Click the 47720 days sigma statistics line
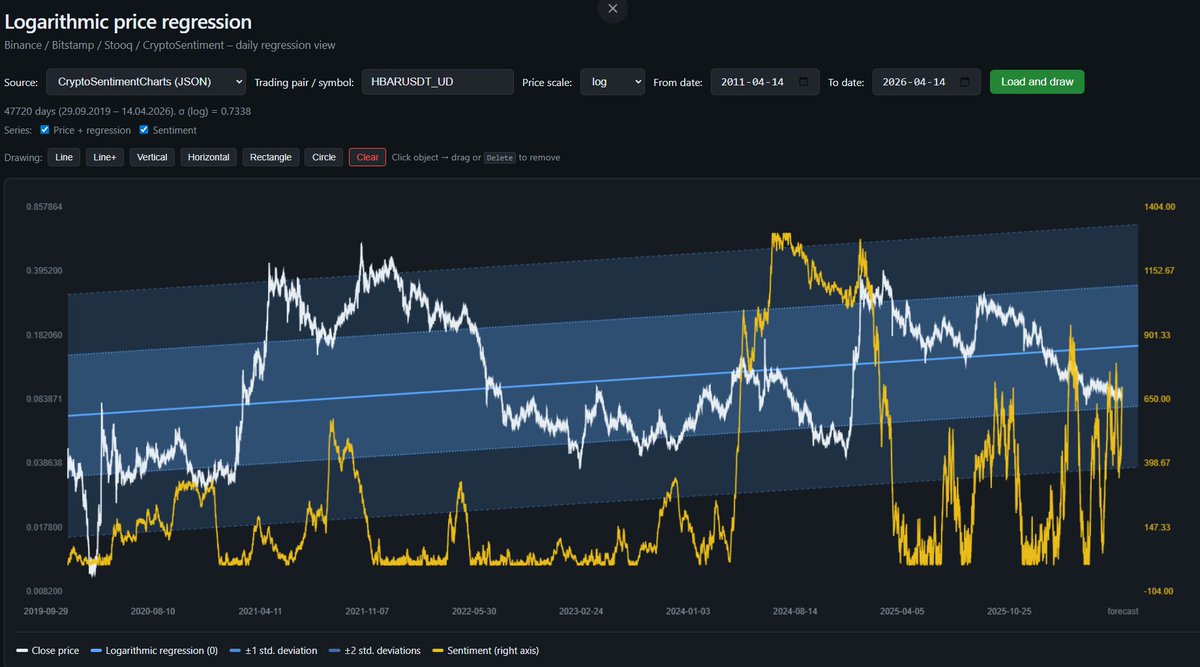This screenshot has width=1200, height=667. click(x=128, y=111)
